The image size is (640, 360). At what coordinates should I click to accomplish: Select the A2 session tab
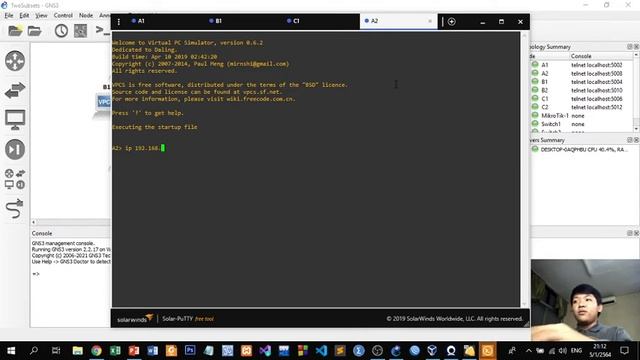click(x=374, y=21)
